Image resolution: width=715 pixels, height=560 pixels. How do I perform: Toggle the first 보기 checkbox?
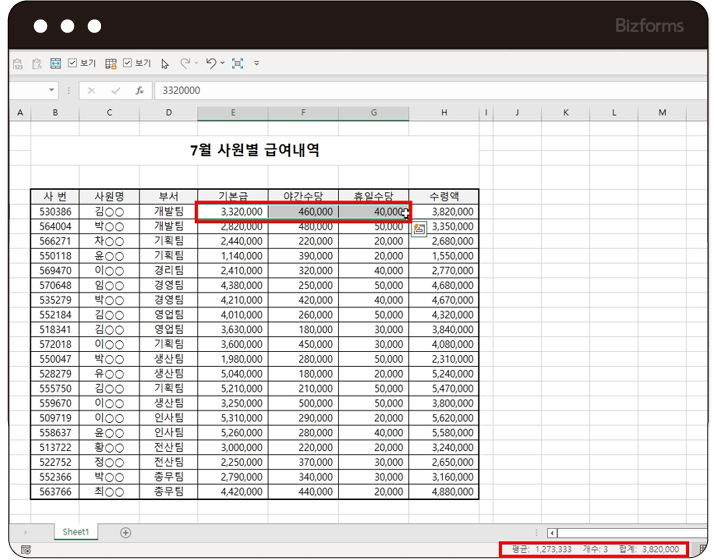(72, 63)
